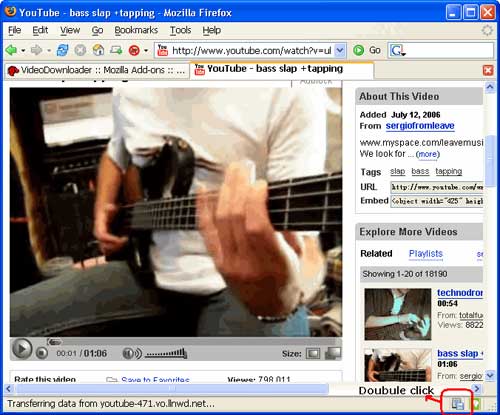Expand the Back button history dropdown
500x415 pixels.
tap(23, 51)
